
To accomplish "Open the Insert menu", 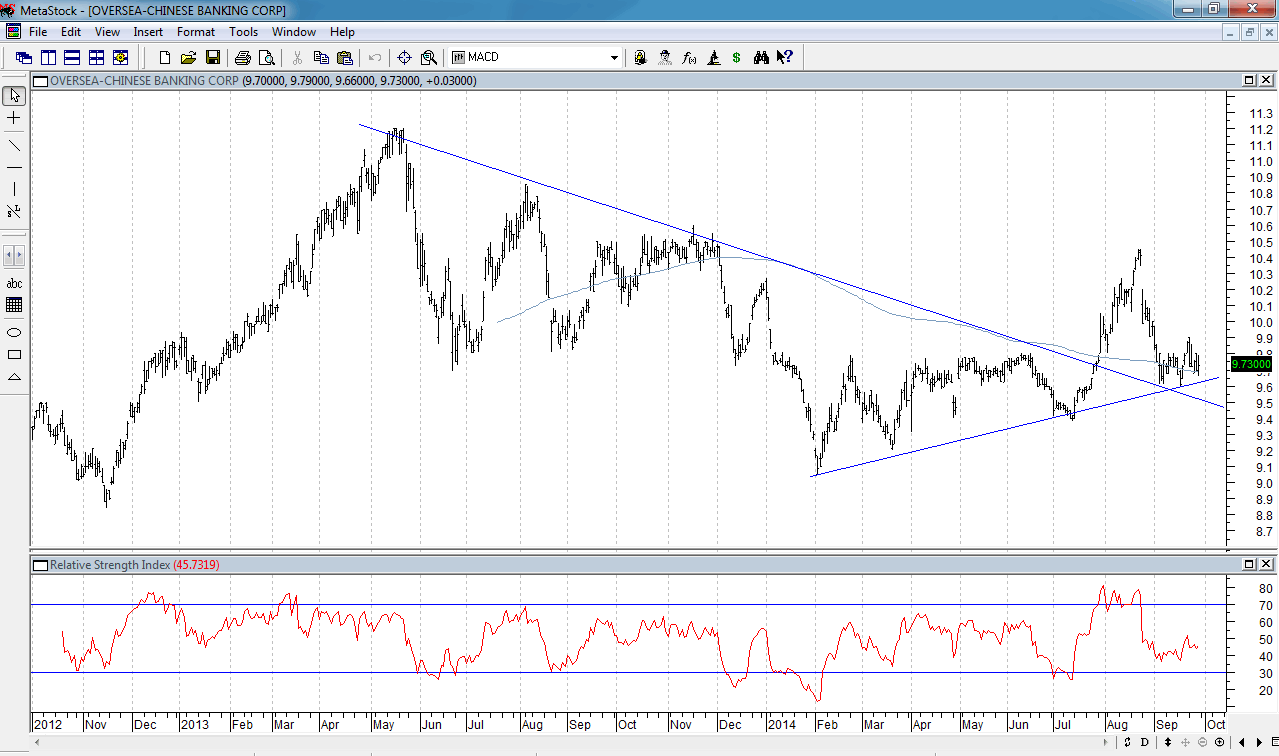I will (x=148, y=32).
